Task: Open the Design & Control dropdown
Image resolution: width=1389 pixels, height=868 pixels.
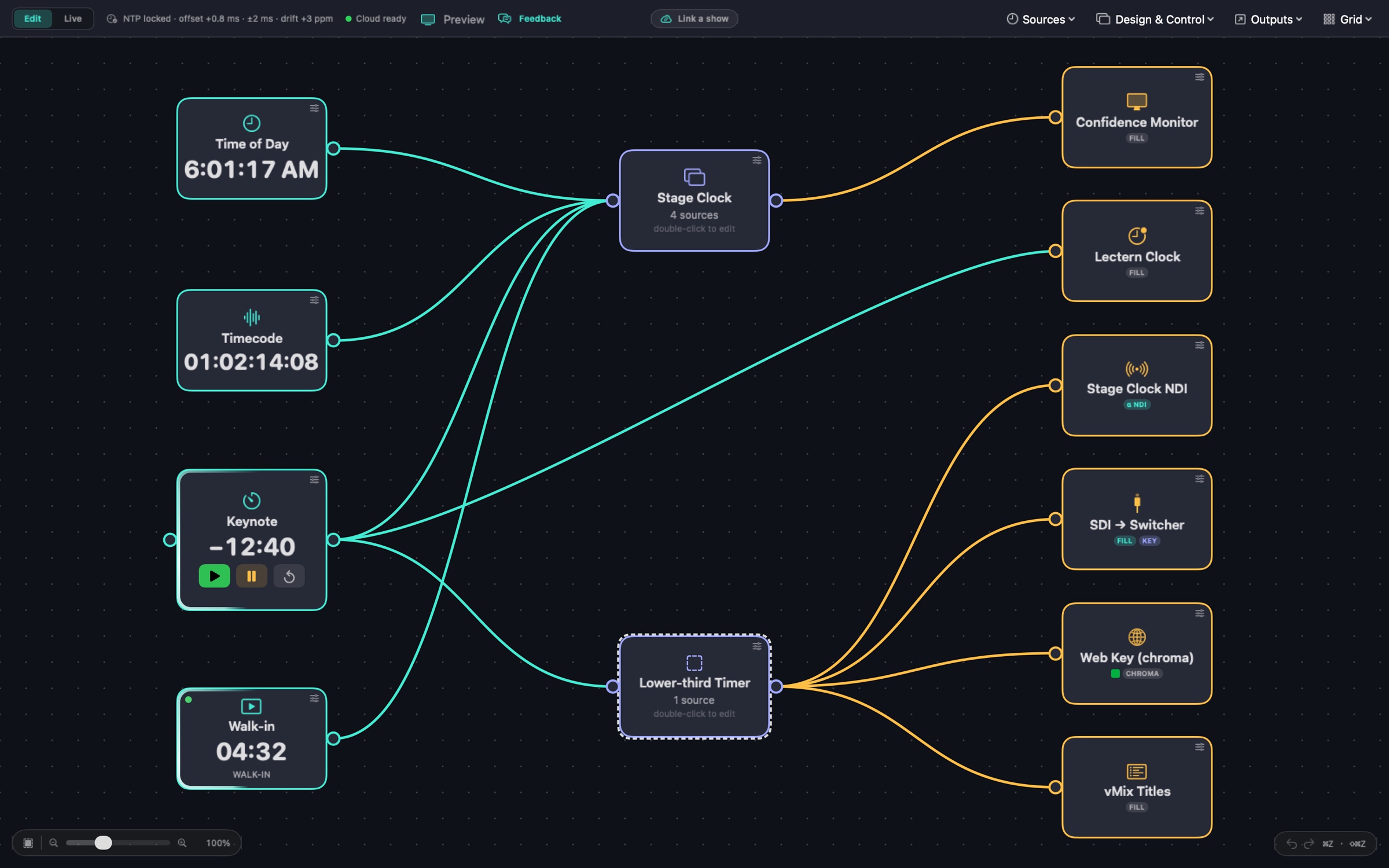Action: (1155, 19)
